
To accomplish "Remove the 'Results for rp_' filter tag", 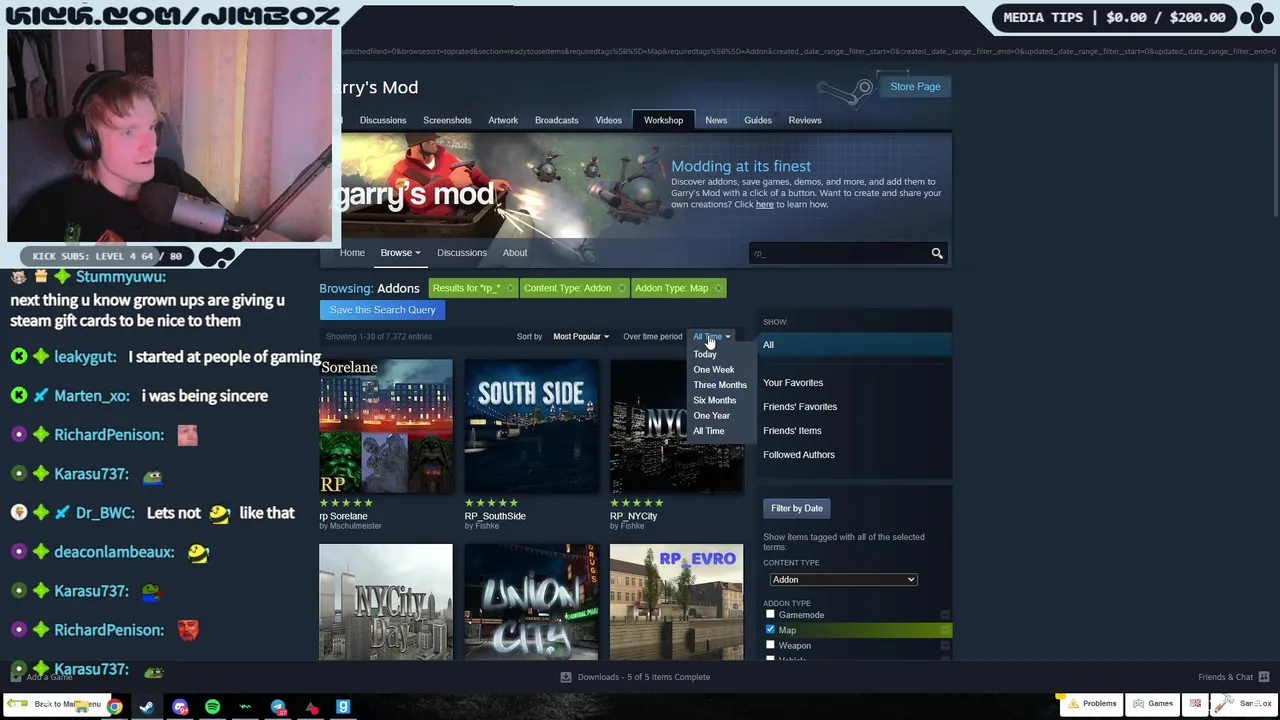I will point(509,289).
